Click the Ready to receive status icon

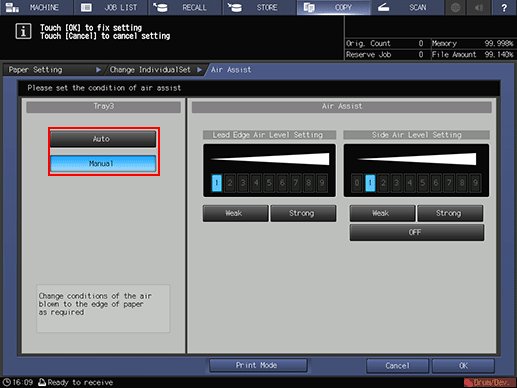[42, 382]
